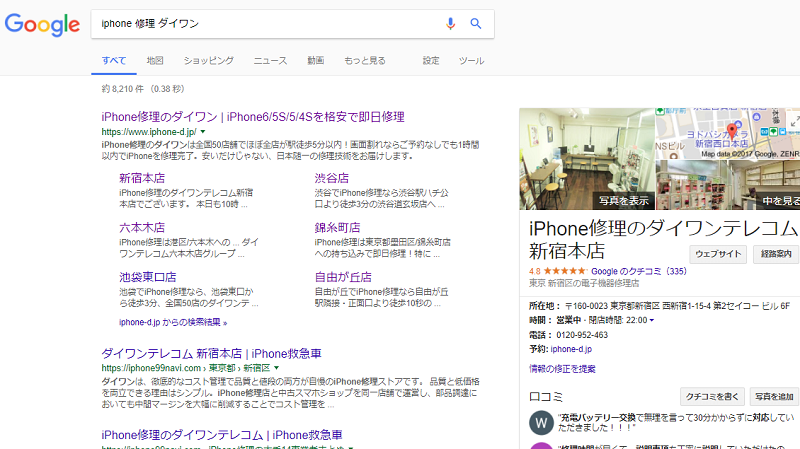Click 情報の修正を提案 link
Screen dimensions: 800x449
(x=562, y=369)
